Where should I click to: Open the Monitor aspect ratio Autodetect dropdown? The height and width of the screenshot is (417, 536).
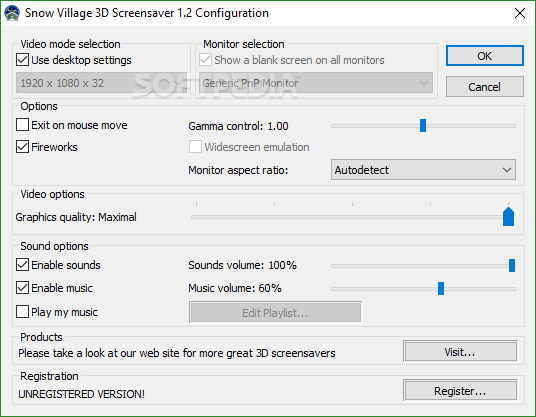click(x=423, y=170)
